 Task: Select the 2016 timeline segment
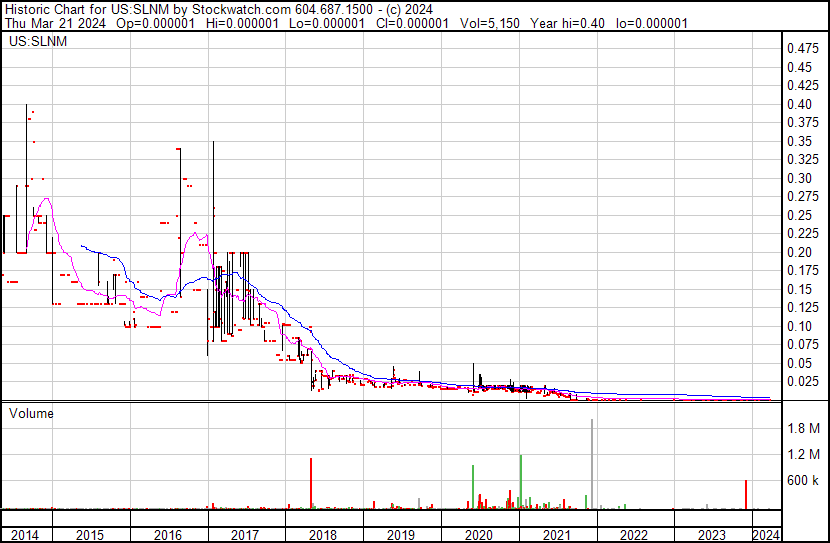click(x=168, y=535)
